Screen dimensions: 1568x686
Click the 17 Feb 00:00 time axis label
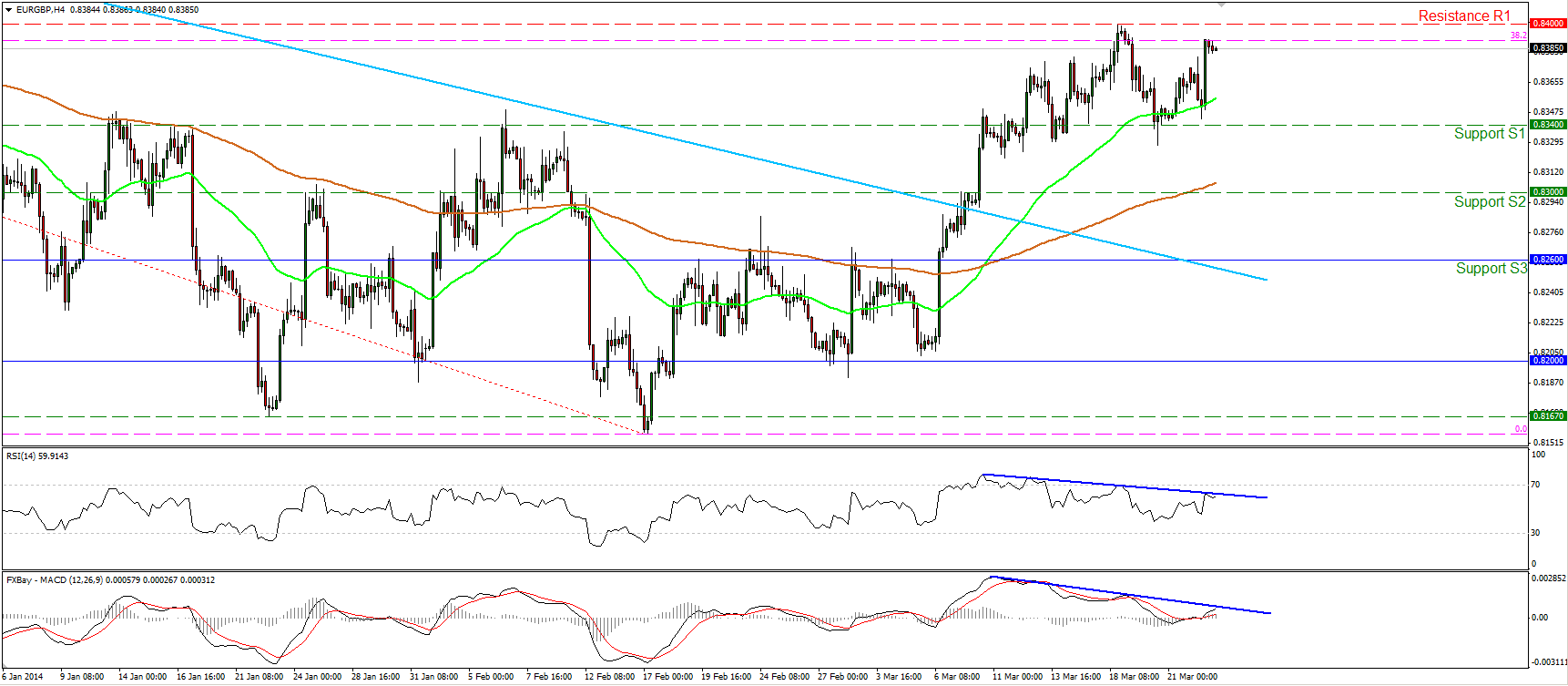coord(667,677)
